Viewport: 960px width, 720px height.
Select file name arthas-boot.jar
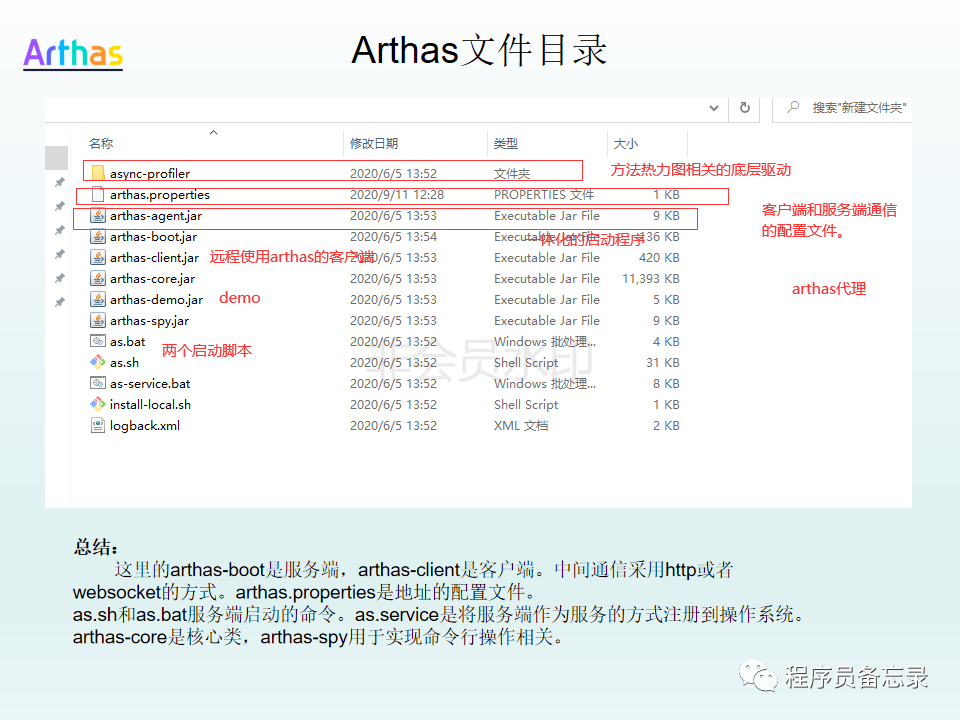click(x=154, y=236)
